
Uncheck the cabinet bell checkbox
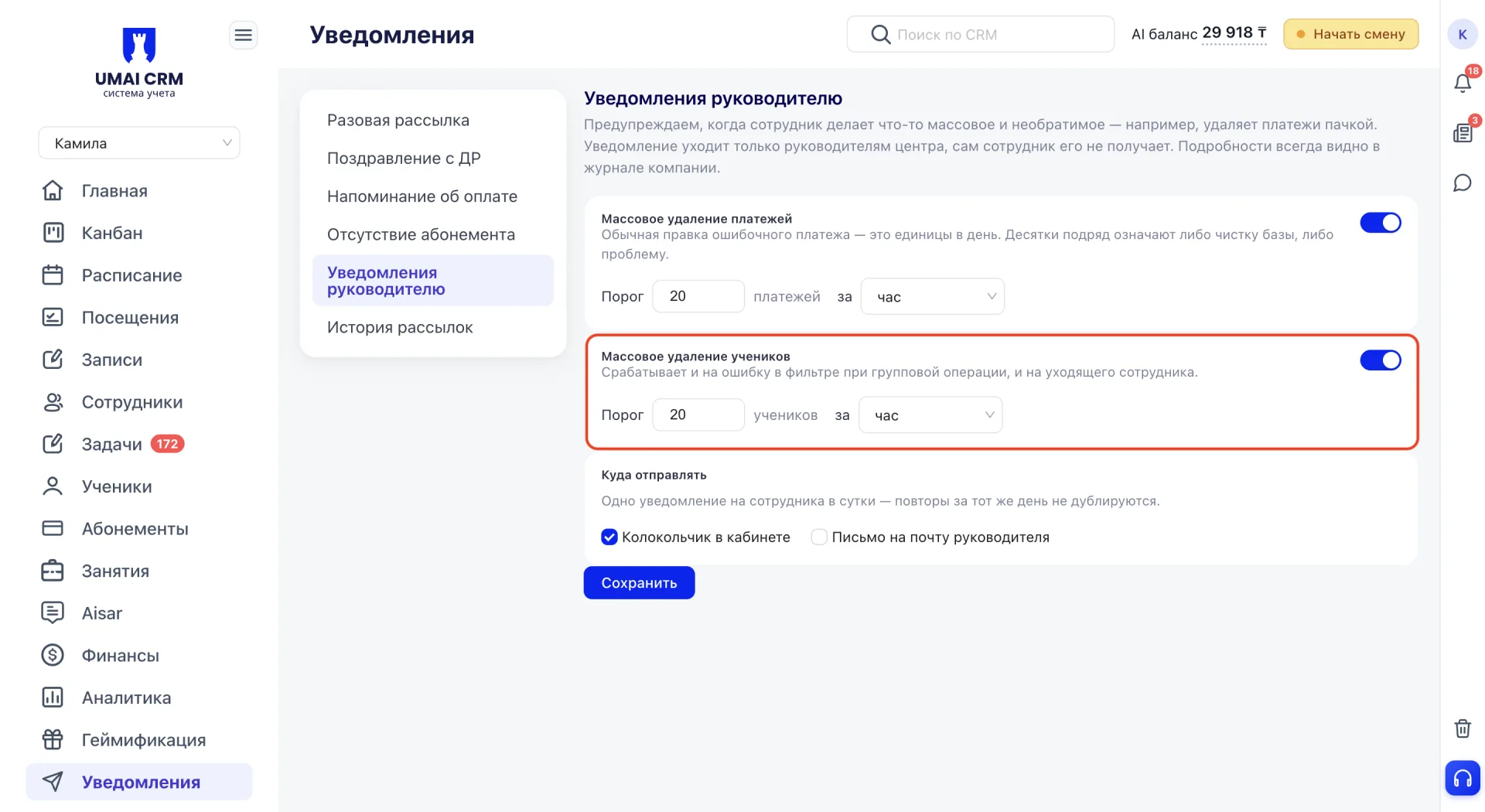609,537
